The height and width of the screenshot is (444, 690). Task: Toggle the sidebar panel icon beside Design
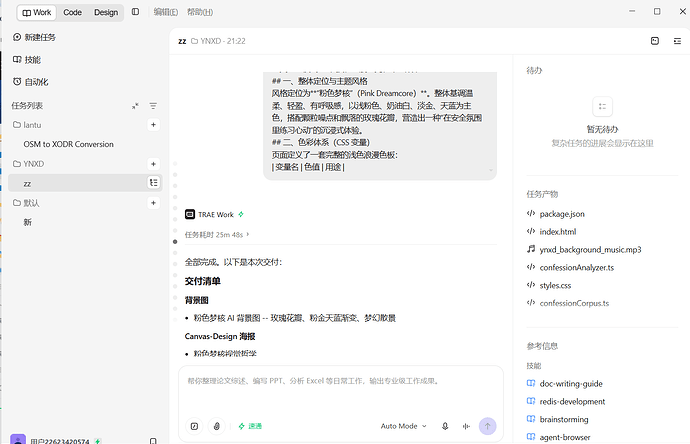click(x=136, y=12)
